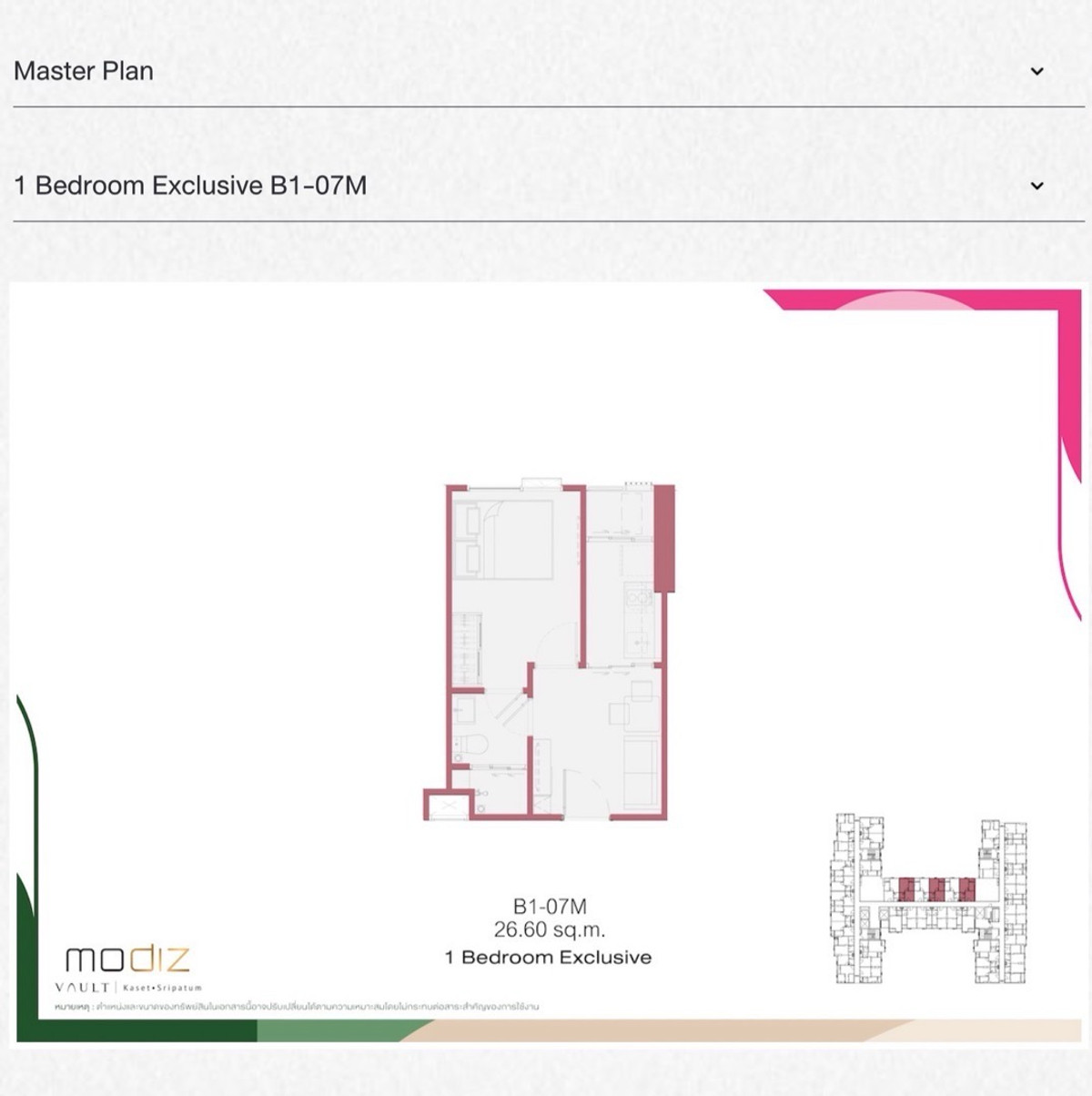1092x1096 pixels.
Task: Click the Modiz Vault logo
Action: (127, 967)
